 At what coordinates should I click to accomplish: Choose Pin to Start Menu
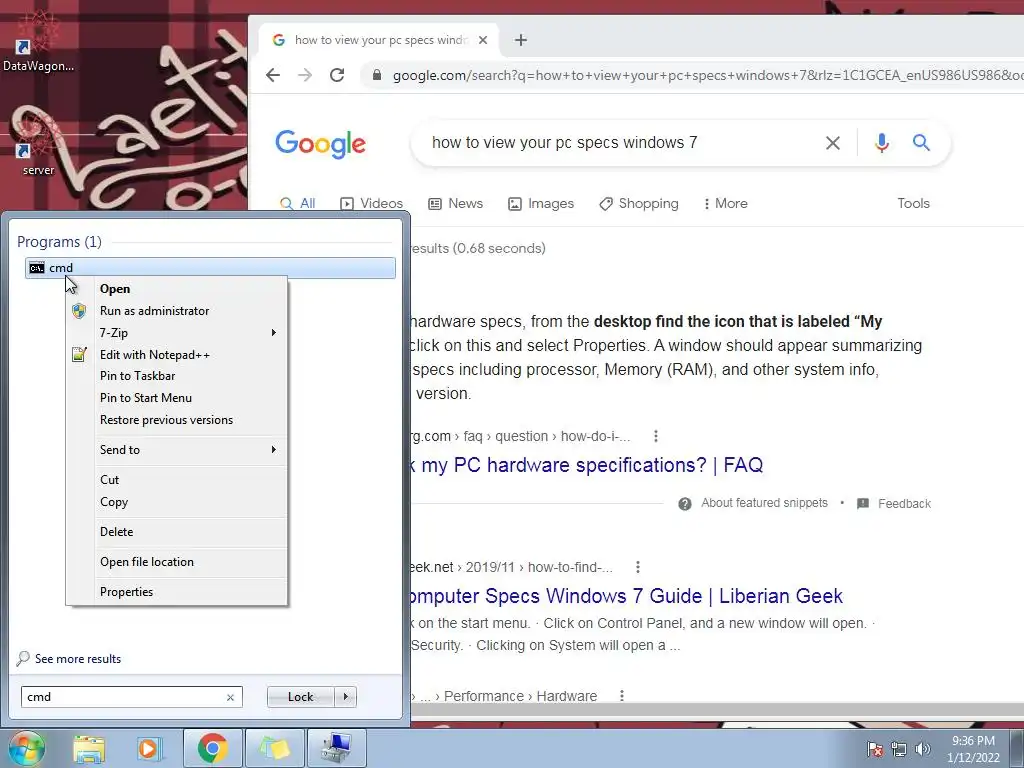[x=146, y=398]
